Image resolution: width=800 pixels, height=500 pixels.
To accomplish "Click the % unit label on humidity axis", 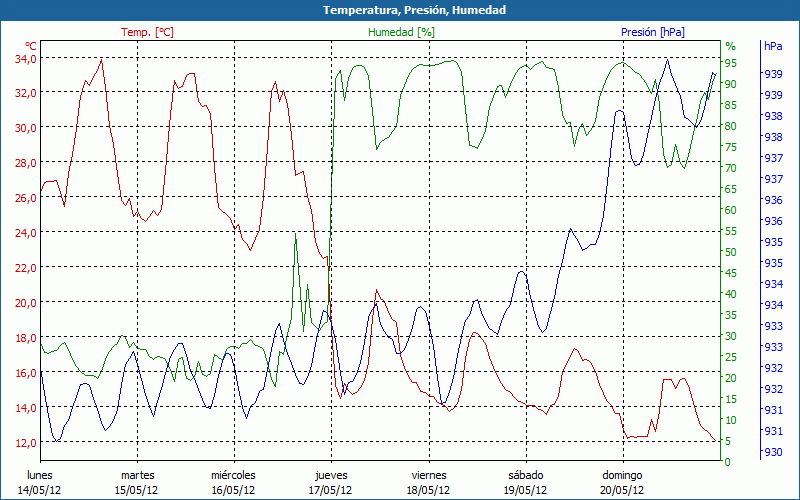I will coord(730,46).
